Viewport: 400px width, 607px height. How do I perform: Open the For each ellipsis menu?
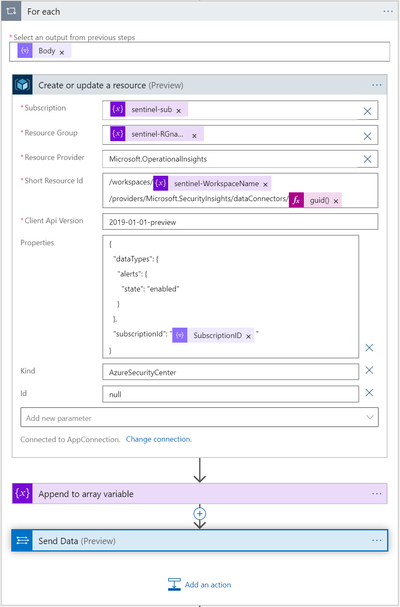[x=388, y=12]
